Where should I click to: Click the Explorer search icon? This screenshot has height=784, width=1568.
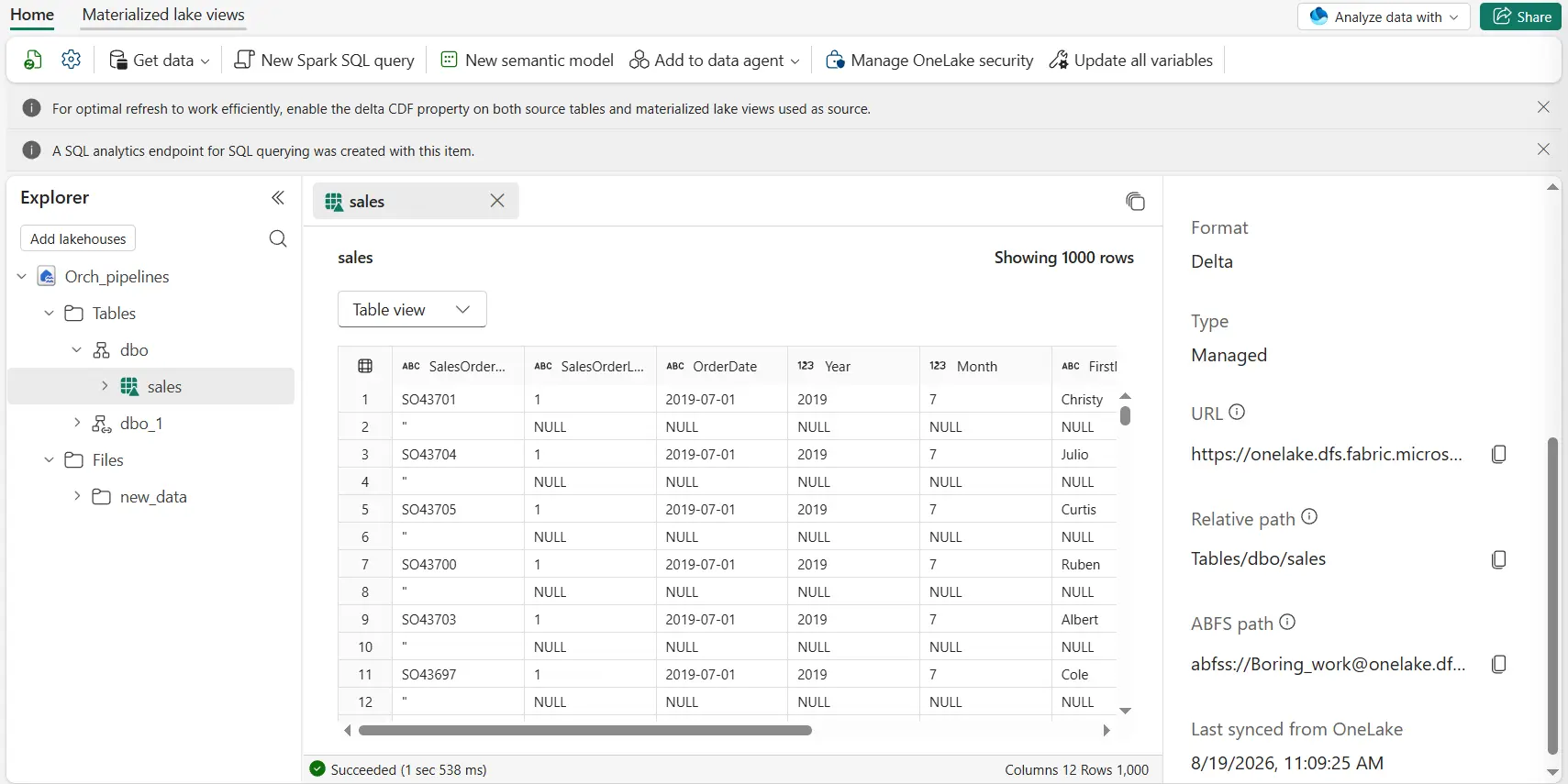(278, 238)
